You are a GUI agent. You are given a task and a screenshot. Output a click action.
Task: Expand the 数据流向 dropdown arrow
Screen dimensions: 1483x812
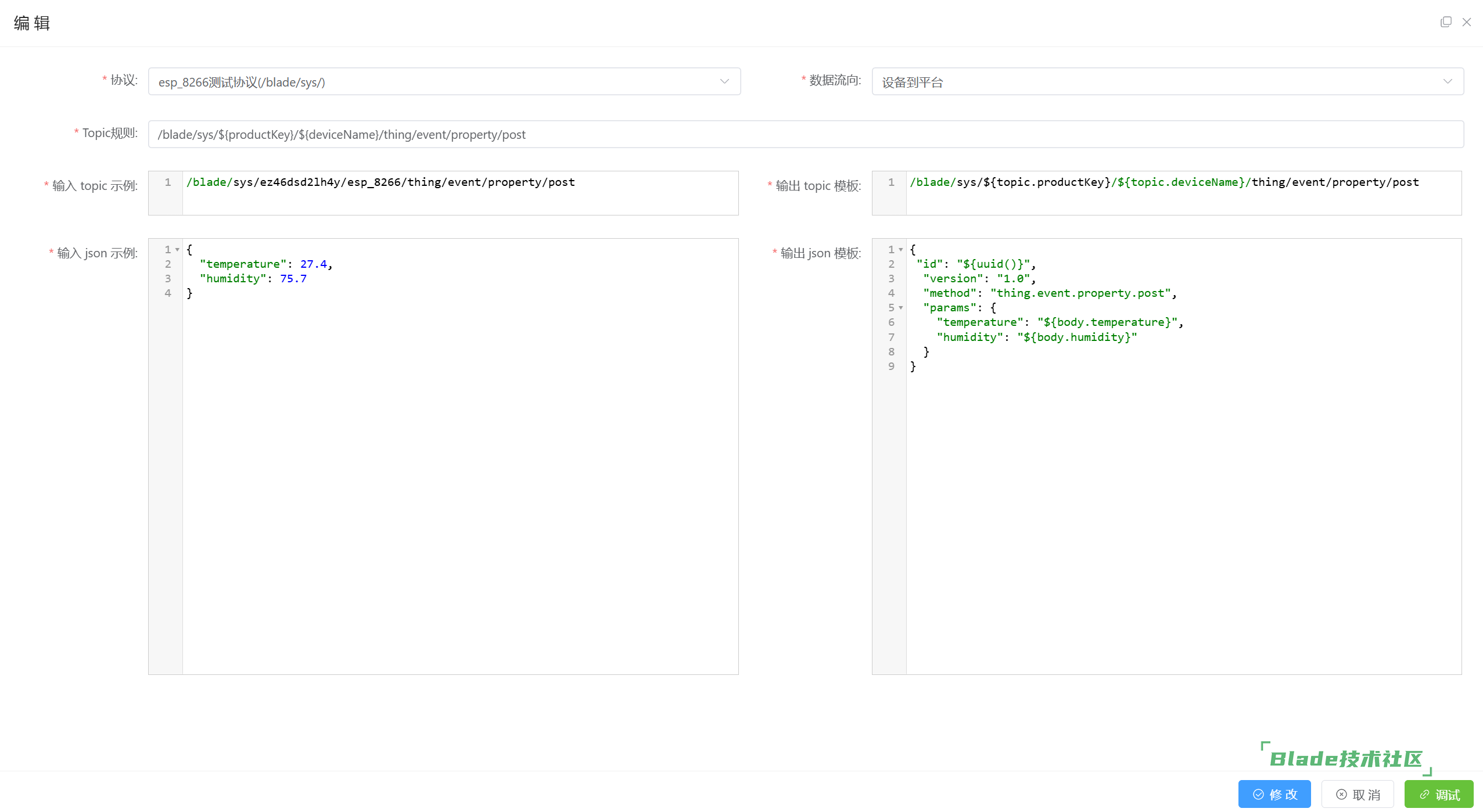(1448, 81)
